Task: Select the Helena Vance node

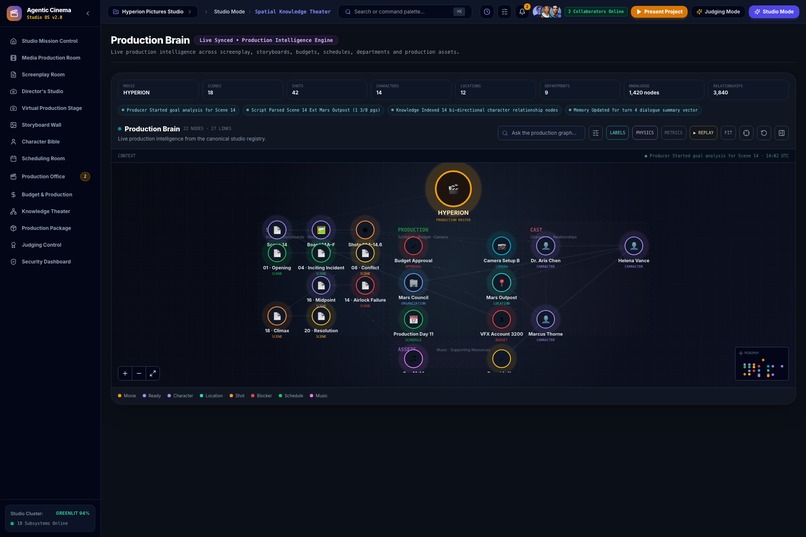Action: pyautogui.click(x=633, y=246)
